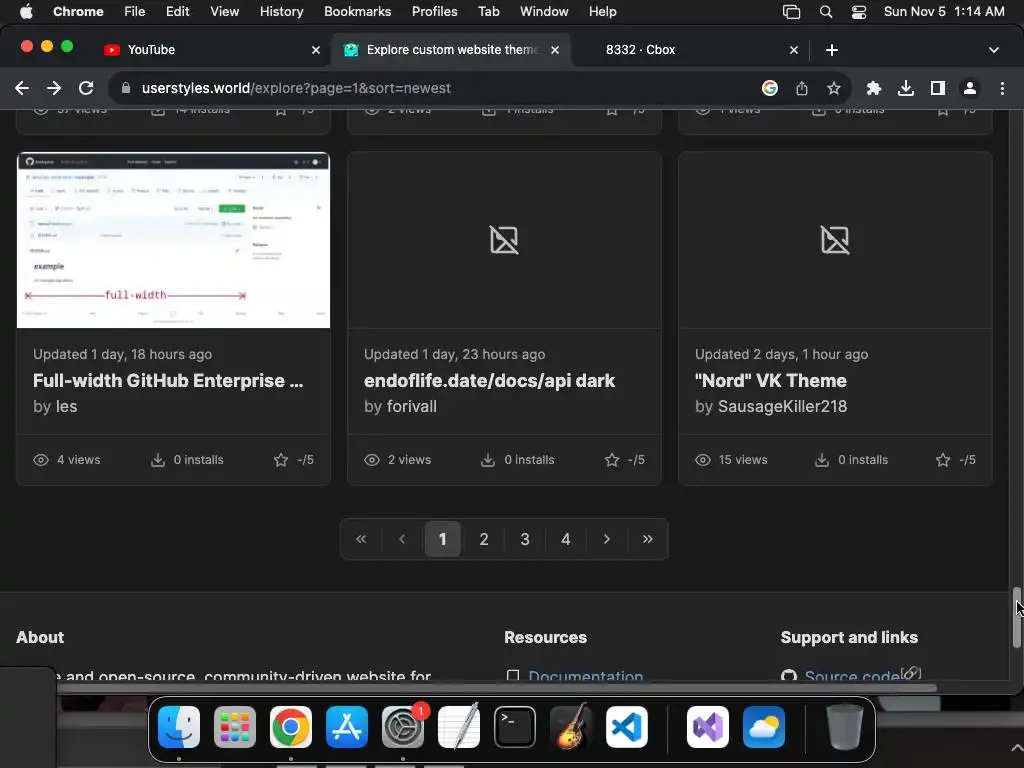Reload the userstyles.world page
Viewport: 1024px width, 768px height.
[86, 88]
